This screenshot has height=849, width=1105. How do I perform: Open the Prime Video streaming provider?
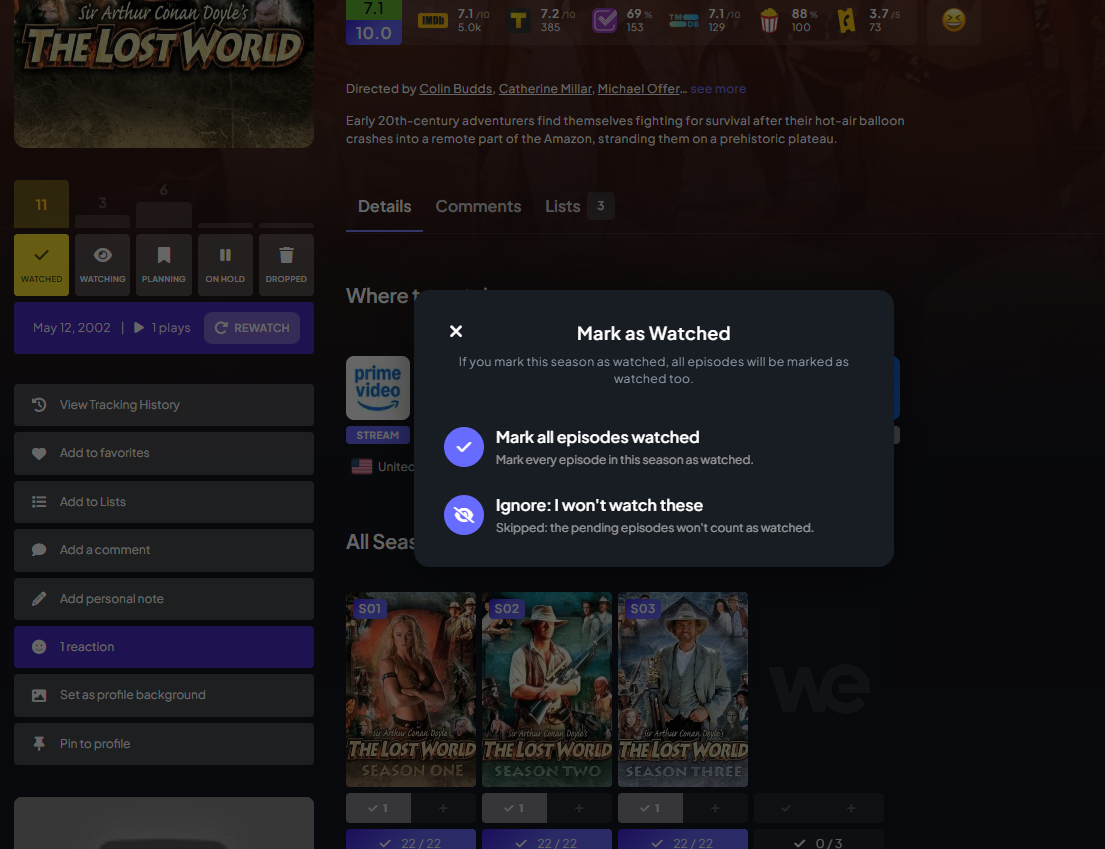pyautogui.click(x=378, y=388)
